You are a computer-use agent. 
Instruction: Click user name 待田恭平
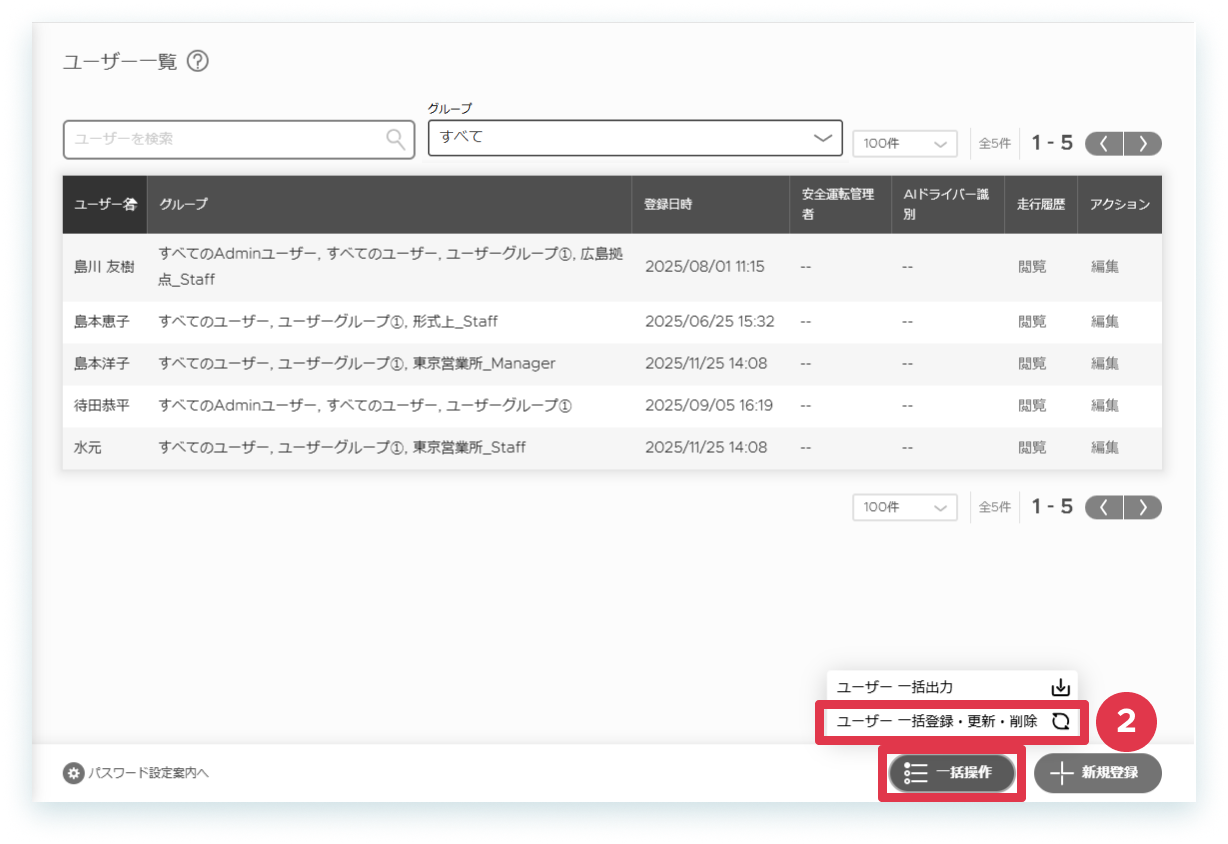[x=102, y=406]
